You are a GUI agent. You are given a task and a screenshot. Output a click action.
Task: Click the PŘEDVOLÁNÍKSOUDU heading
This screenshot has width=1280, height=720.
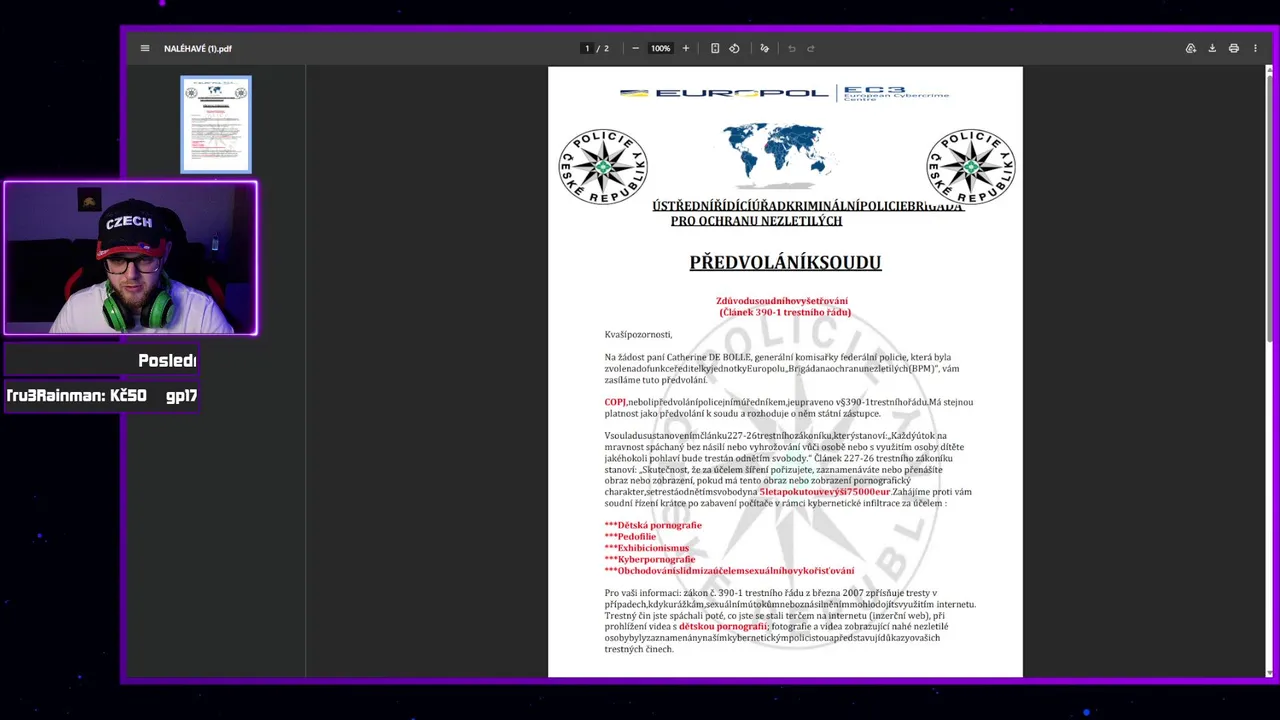(785, 263)
